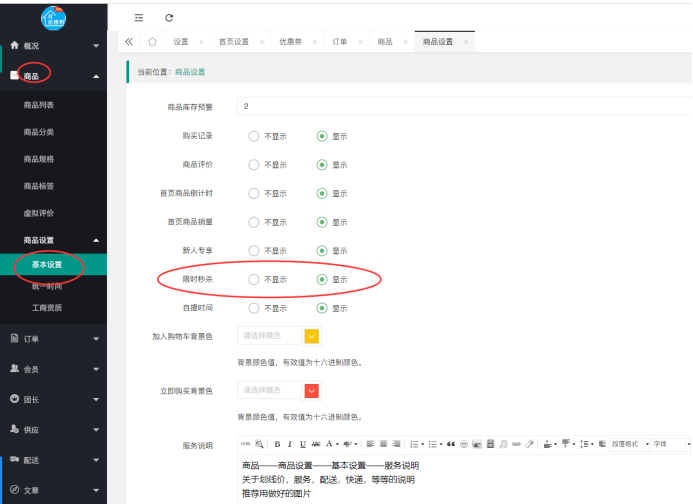Expand the 订单 sidebar menu

53,339
